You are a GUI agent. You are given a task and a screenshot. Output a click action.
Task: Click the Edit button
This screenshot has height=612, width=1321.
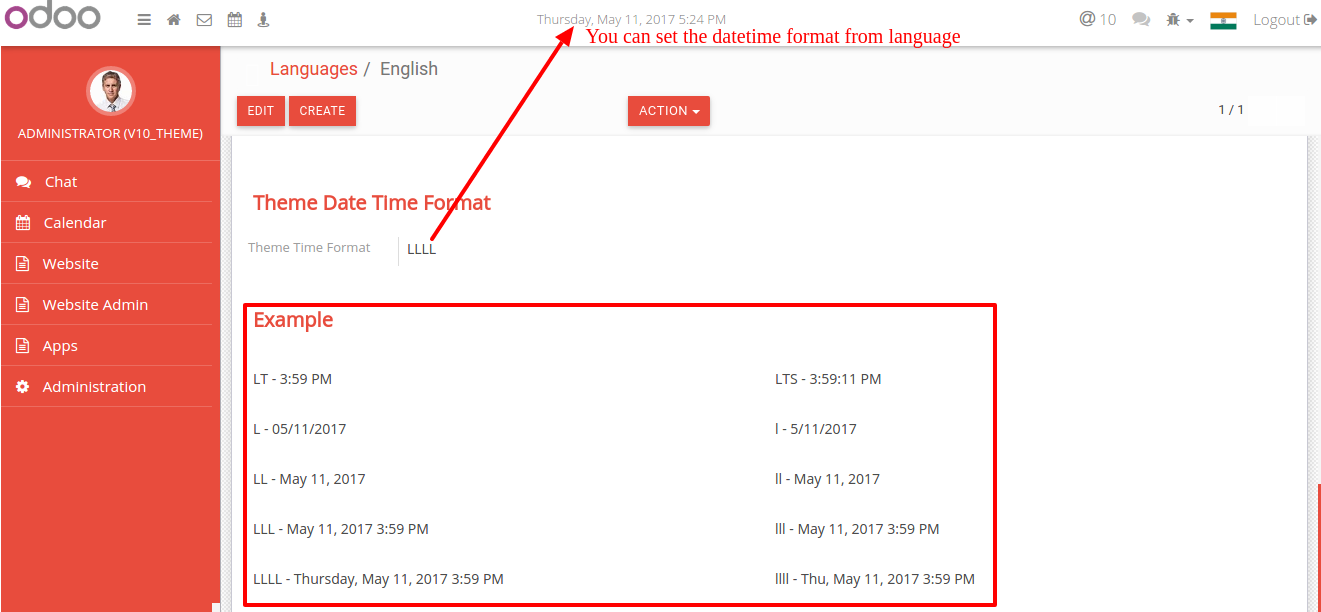coord(261,111)
